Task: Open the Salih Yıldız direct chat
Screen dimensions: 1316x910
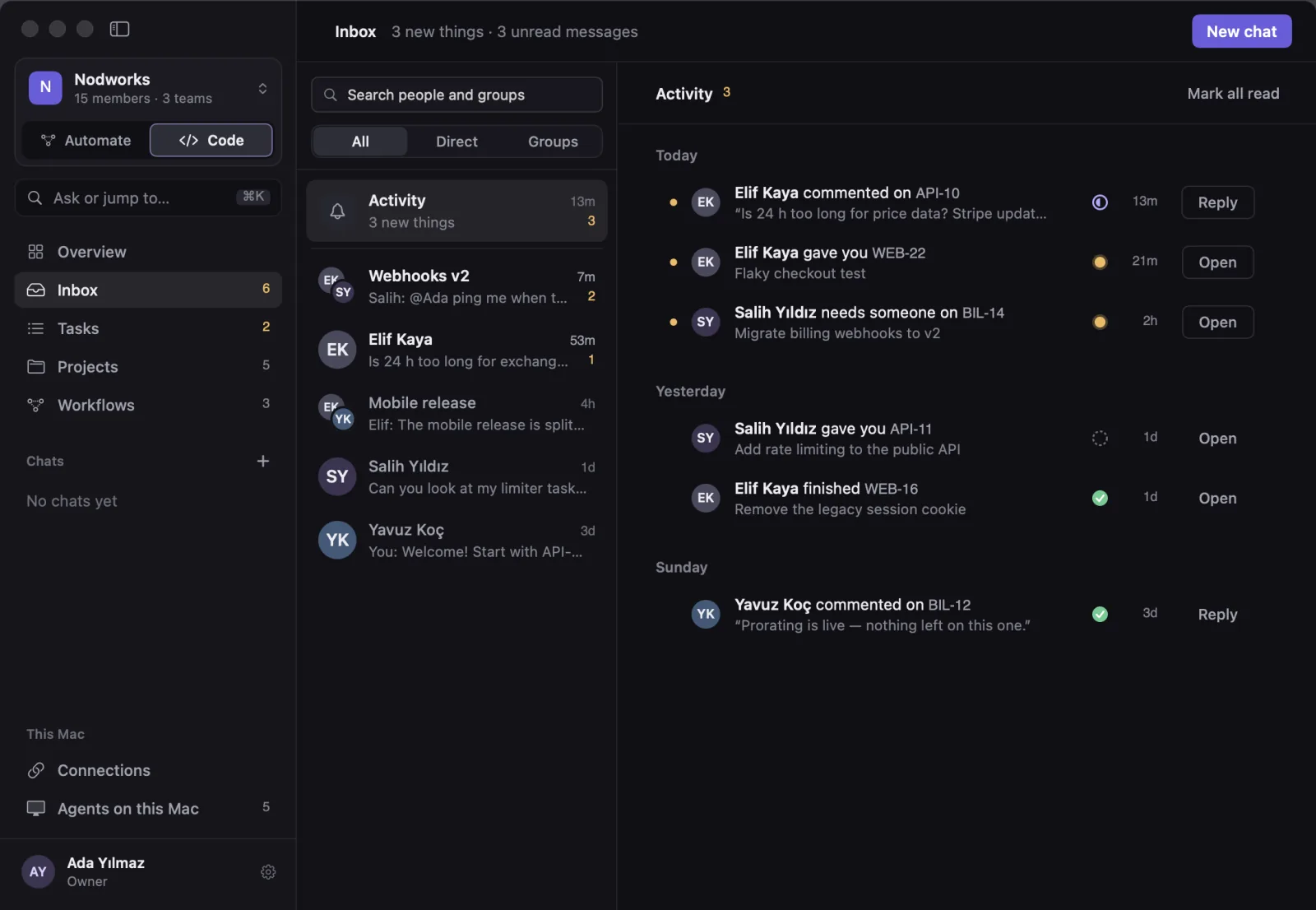Action: (x=456, y=476)
